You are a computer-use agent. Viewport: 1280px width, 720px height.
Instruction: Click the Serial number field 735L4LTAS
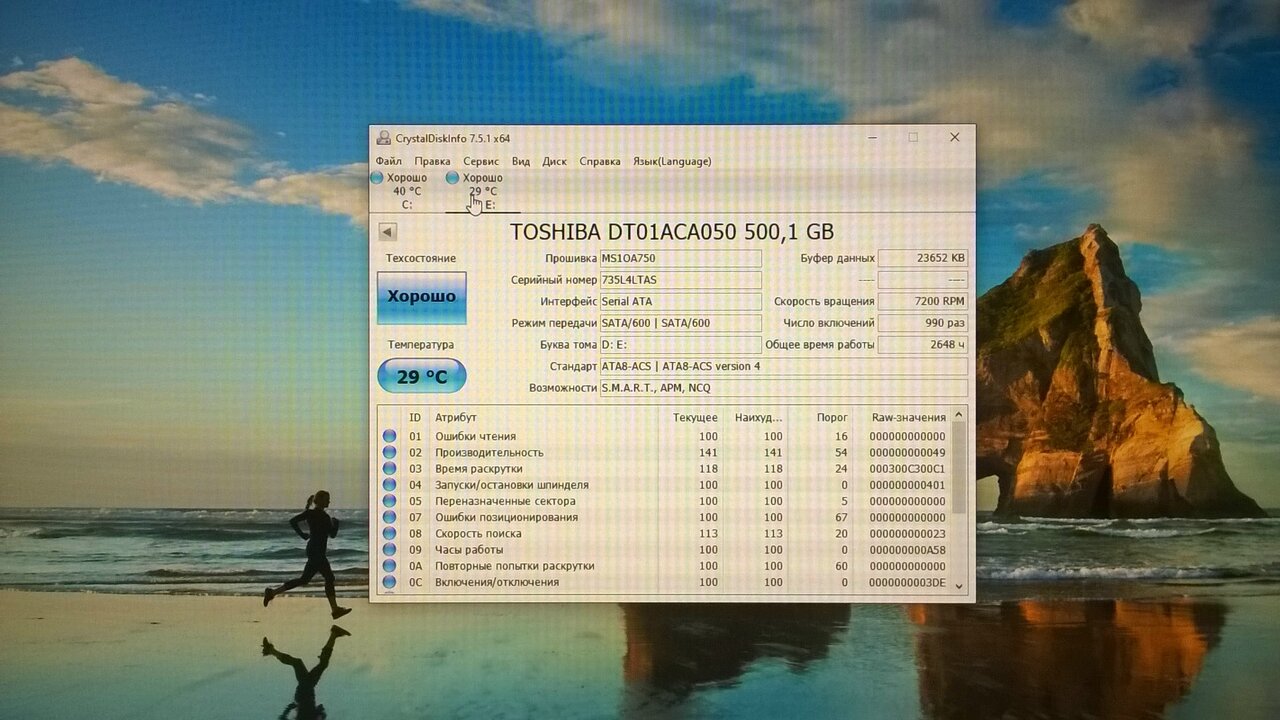pyautogui.click(x=680, y=280)
